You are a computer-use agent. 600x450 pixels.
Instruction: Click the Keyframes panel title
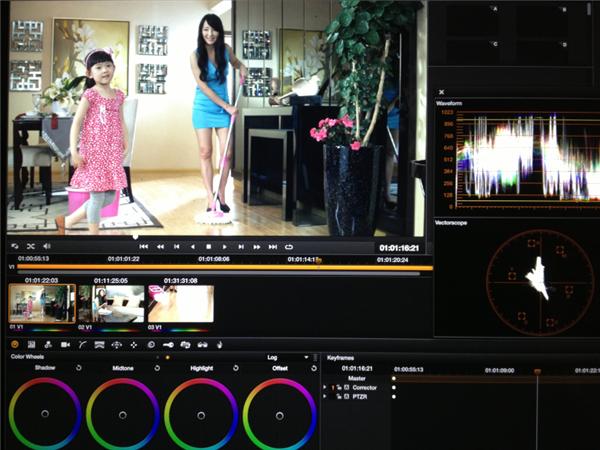point(340,358)
